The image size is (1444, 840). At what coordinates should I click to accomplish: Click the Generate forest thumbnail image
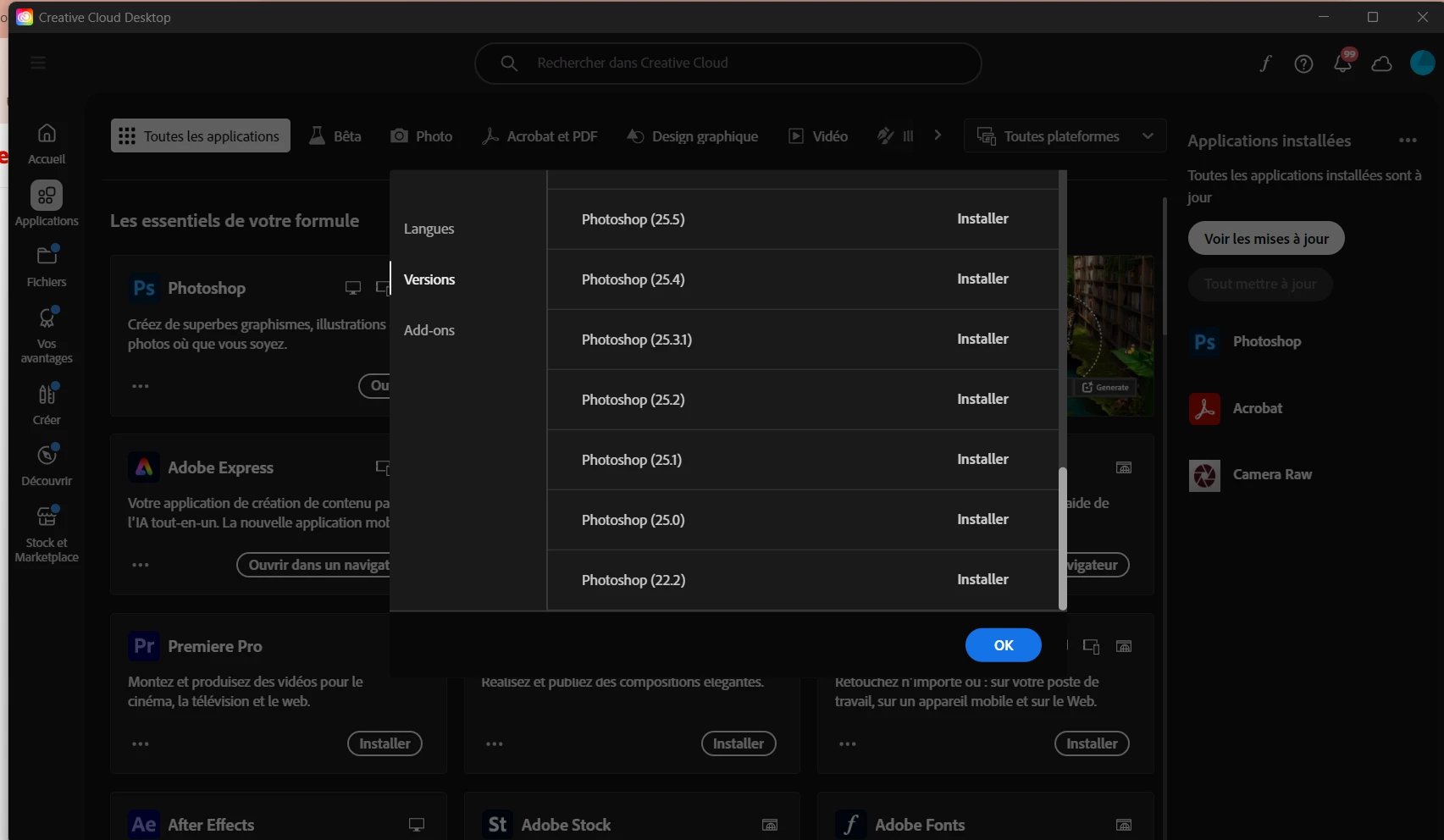(x=1110, y=335)
